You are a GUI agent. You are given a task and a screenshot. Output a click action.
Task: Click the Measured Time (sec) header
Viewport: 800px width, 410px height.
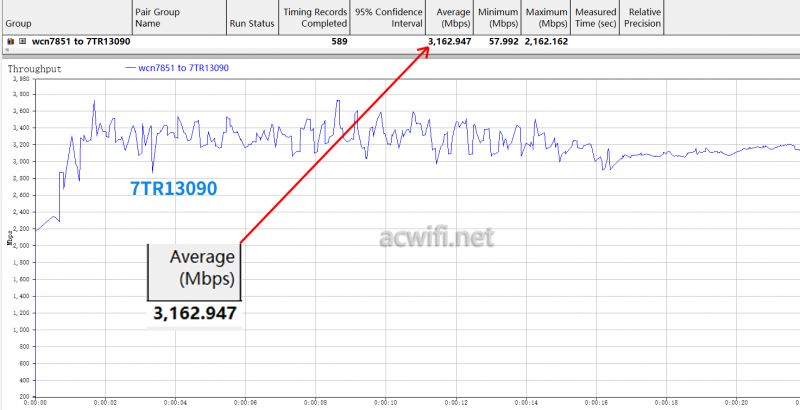596,16
